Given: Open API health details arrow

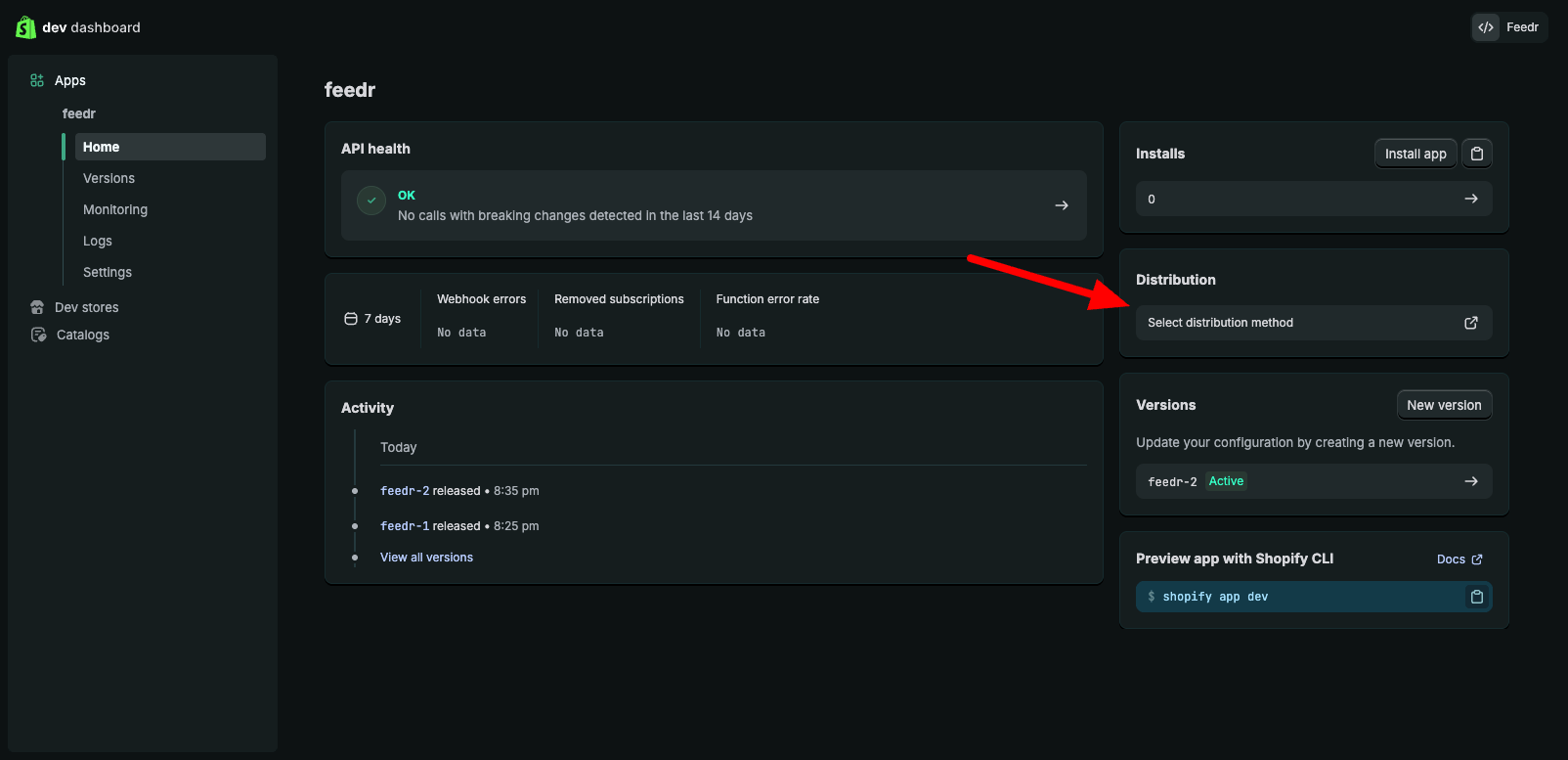Looking at the screenshot, I should [x=1061, y=205].
